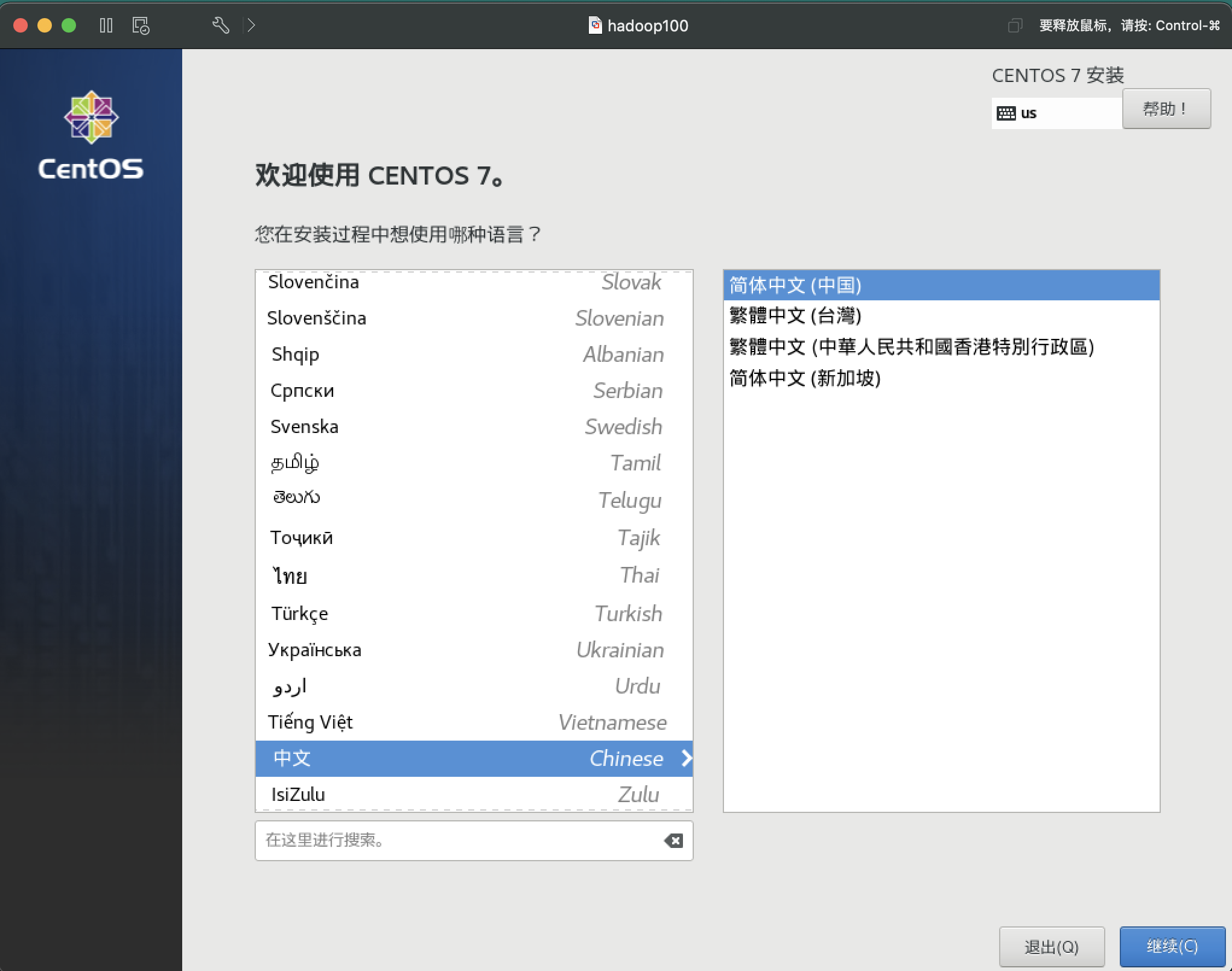Open the us keyboard layout indicator
Viewport: 1232px width, 971px height.
pyautogui.click(x=1056, y=113)
